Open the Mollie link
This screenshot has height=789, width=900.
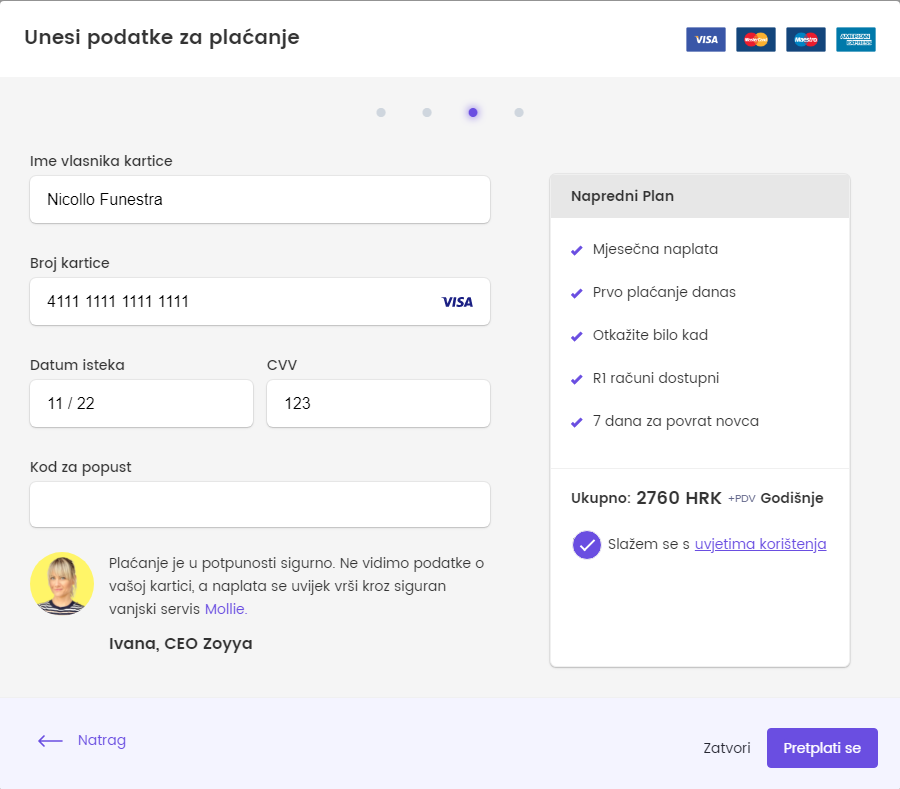click(x=224, y=608)
